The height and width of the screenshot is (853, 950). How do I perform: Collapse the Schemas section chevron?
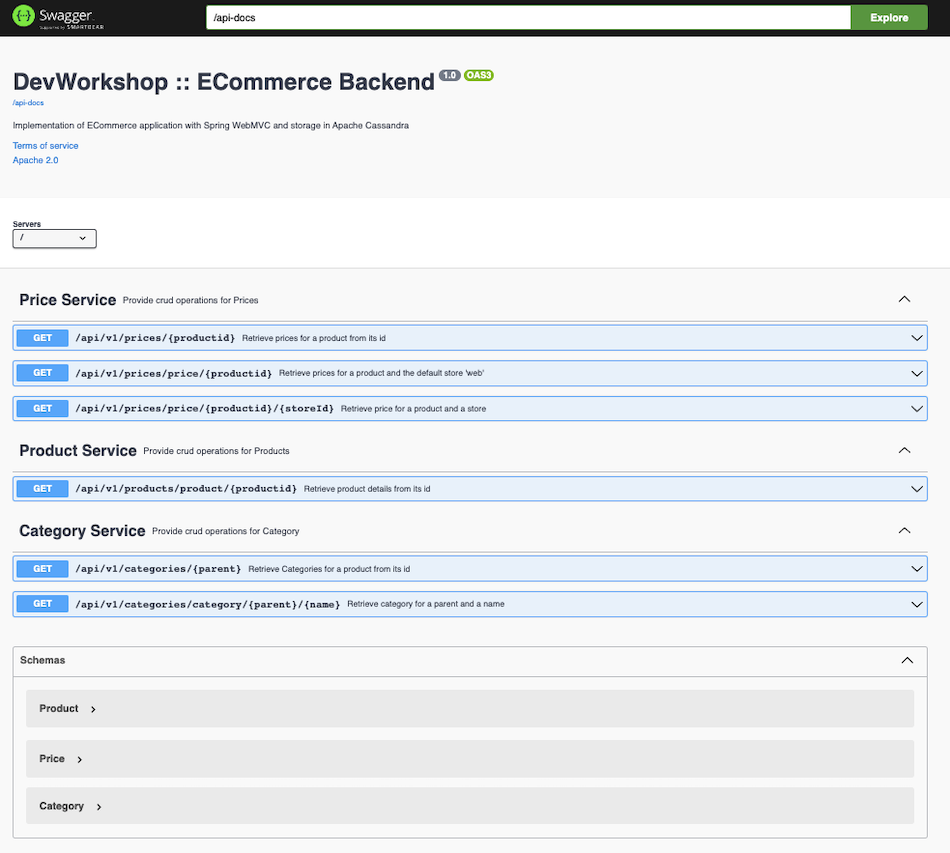click(907, 660)
